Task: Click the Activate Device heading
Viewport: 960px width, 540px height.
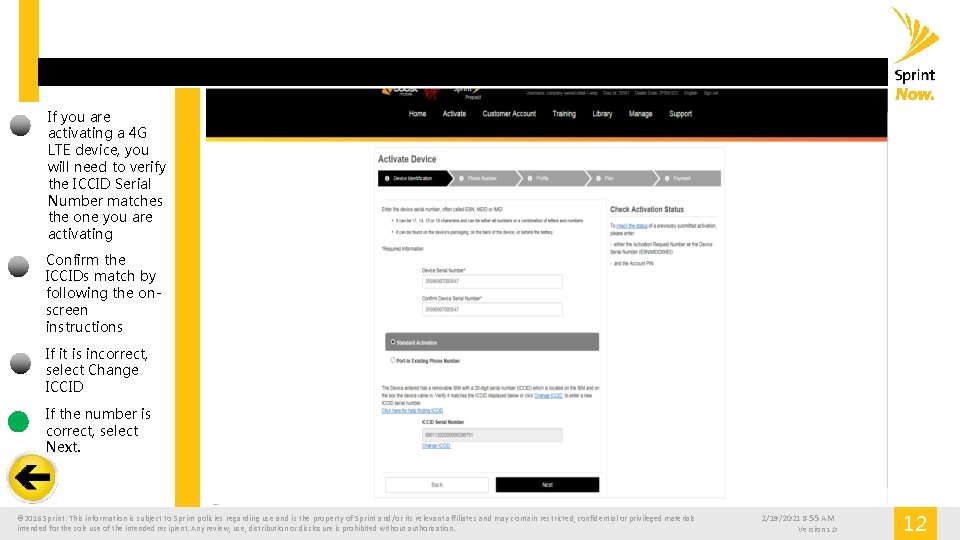Action: (407, 159)
